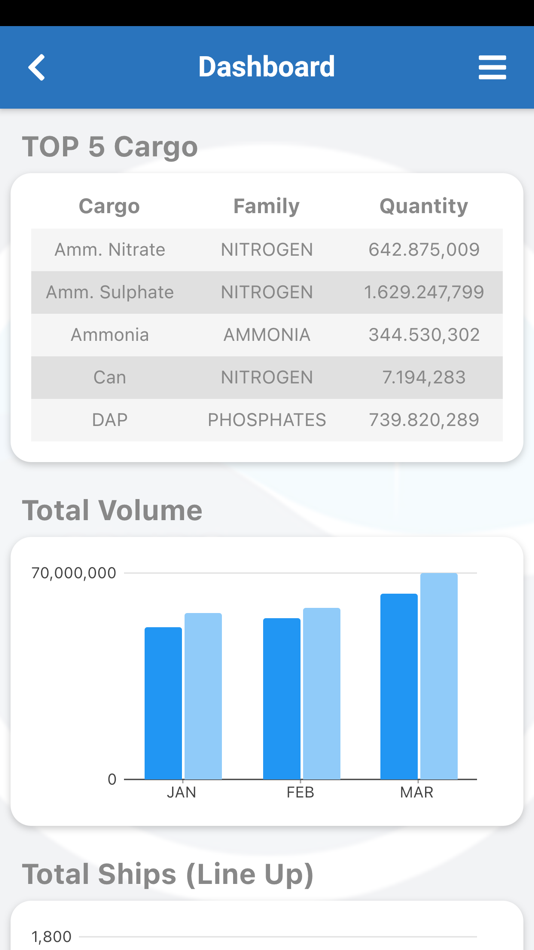Tap the Total Ships (Line Up) heading
This screenshot has width=534, height=950.
[x=168, y=874]
